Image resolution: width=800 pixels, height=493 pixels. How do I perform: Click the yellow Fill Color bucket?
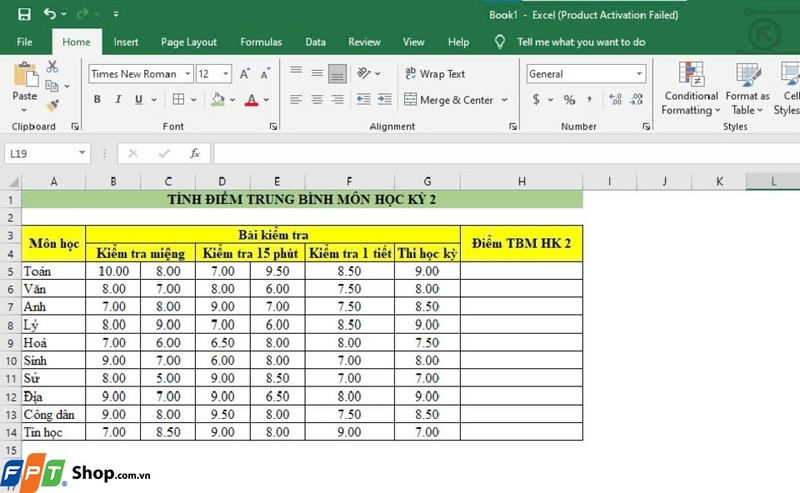[x=218, y=100]
